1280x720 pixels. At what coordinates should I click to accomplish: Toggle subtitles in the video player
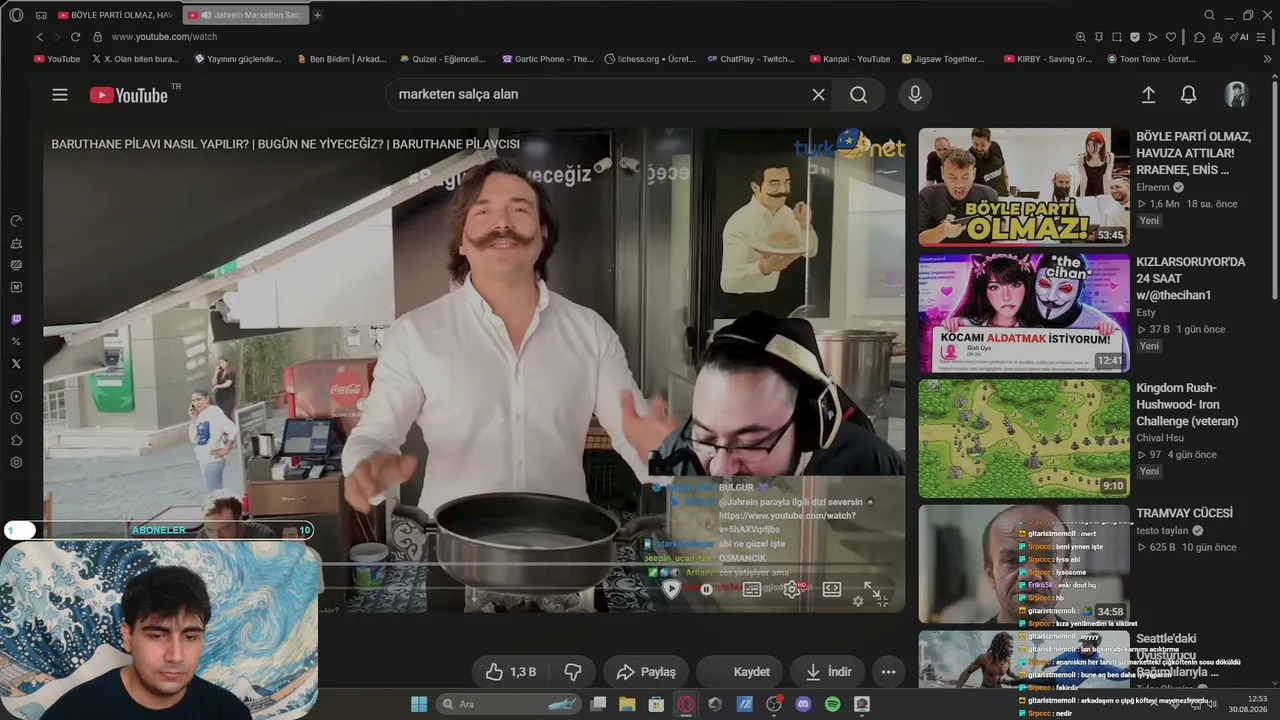tap(752, 589)
